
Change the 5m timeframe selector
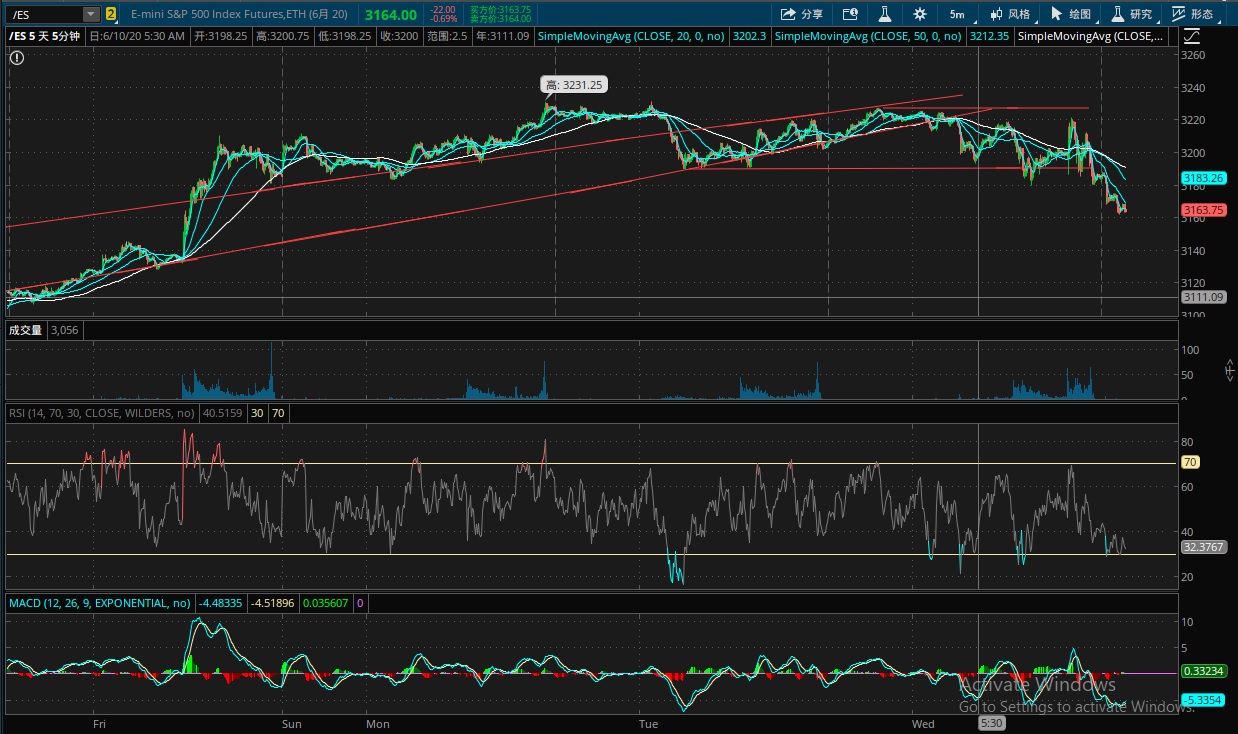(x=957, y=14)
